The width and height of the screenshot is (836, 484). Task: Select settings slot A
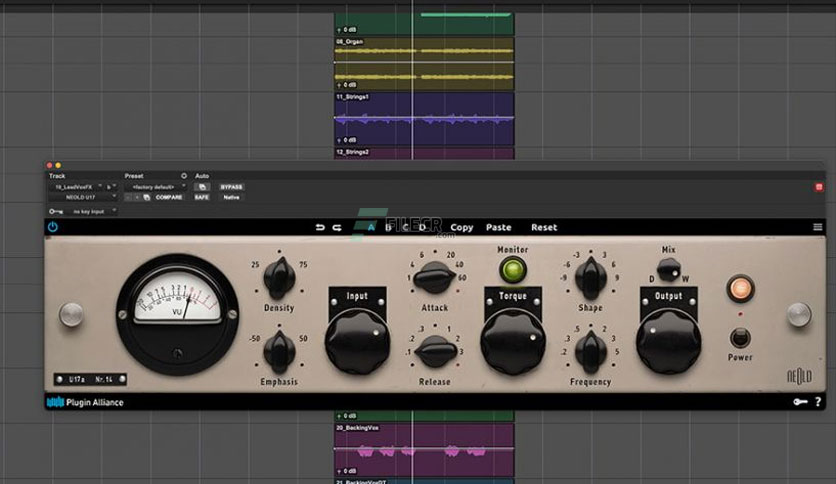[x=371, y=228]
